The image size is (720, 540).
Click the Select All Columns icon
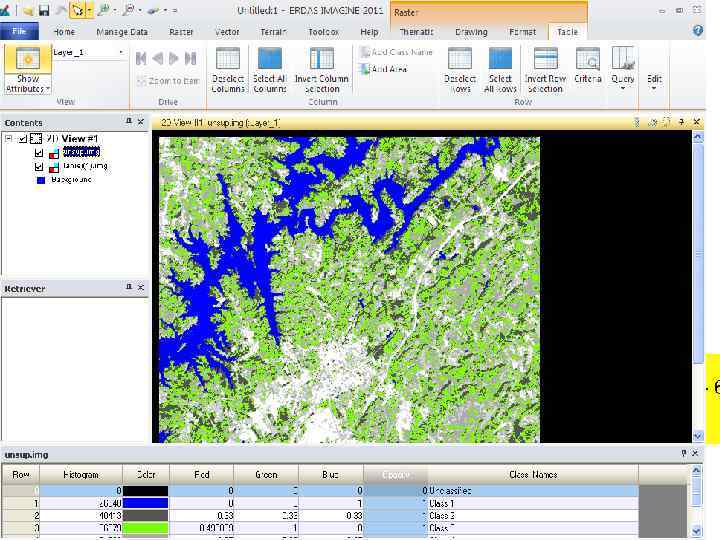tap(270, 59)
